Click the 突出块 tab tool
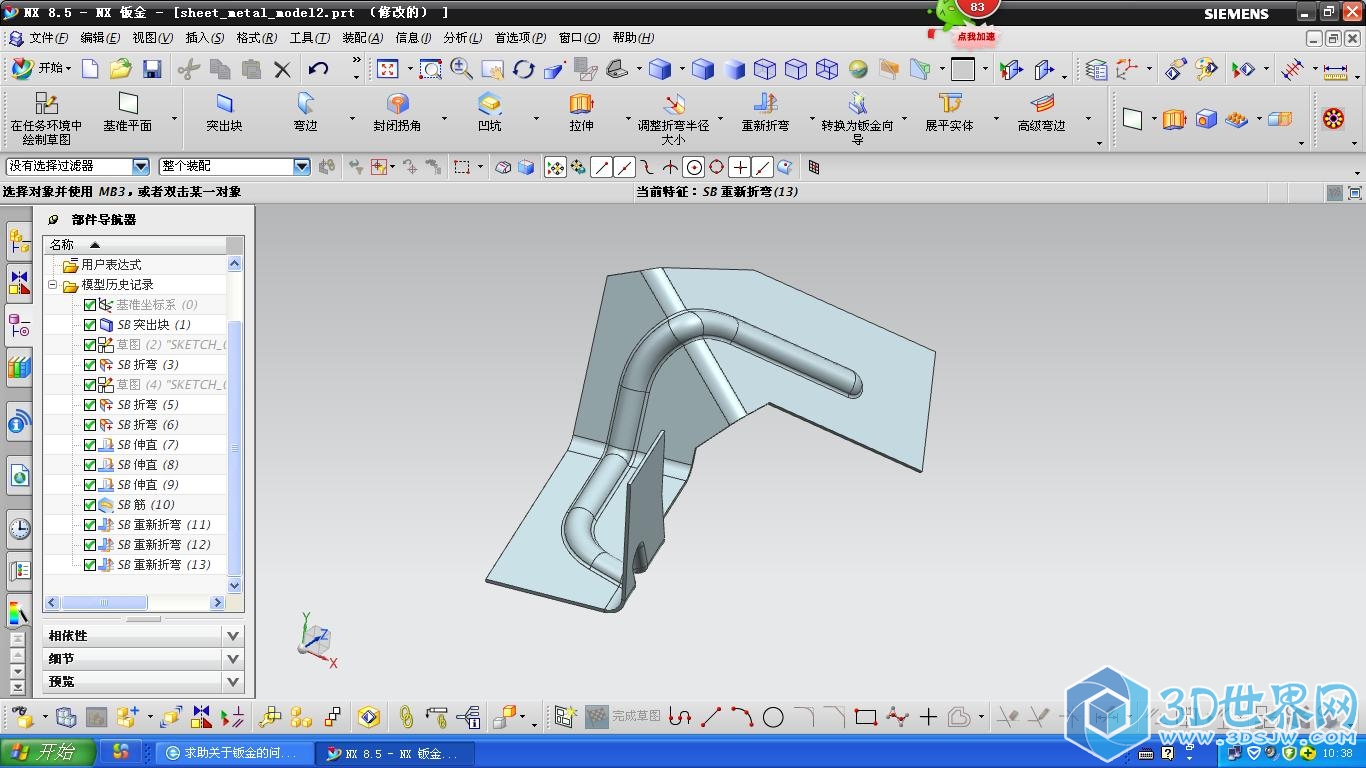This screenshot has width=1366, height=768. [x=224, y=113]
